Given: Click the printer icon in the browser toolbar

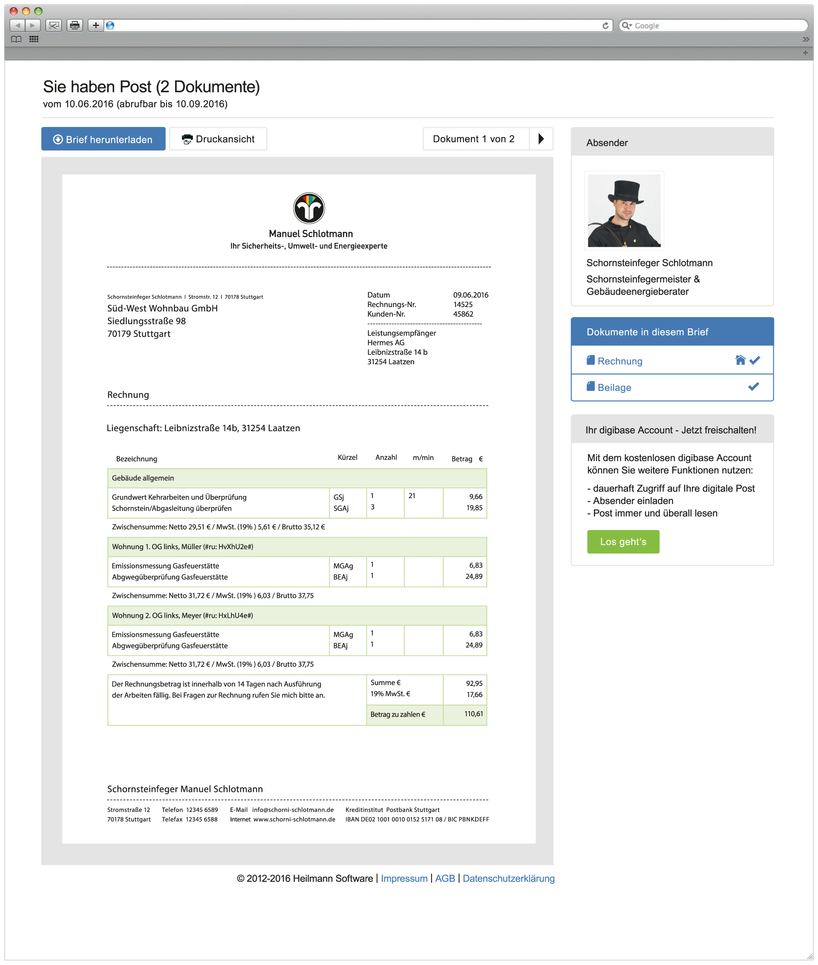Looking at the screenshot, I should point(75,25).
